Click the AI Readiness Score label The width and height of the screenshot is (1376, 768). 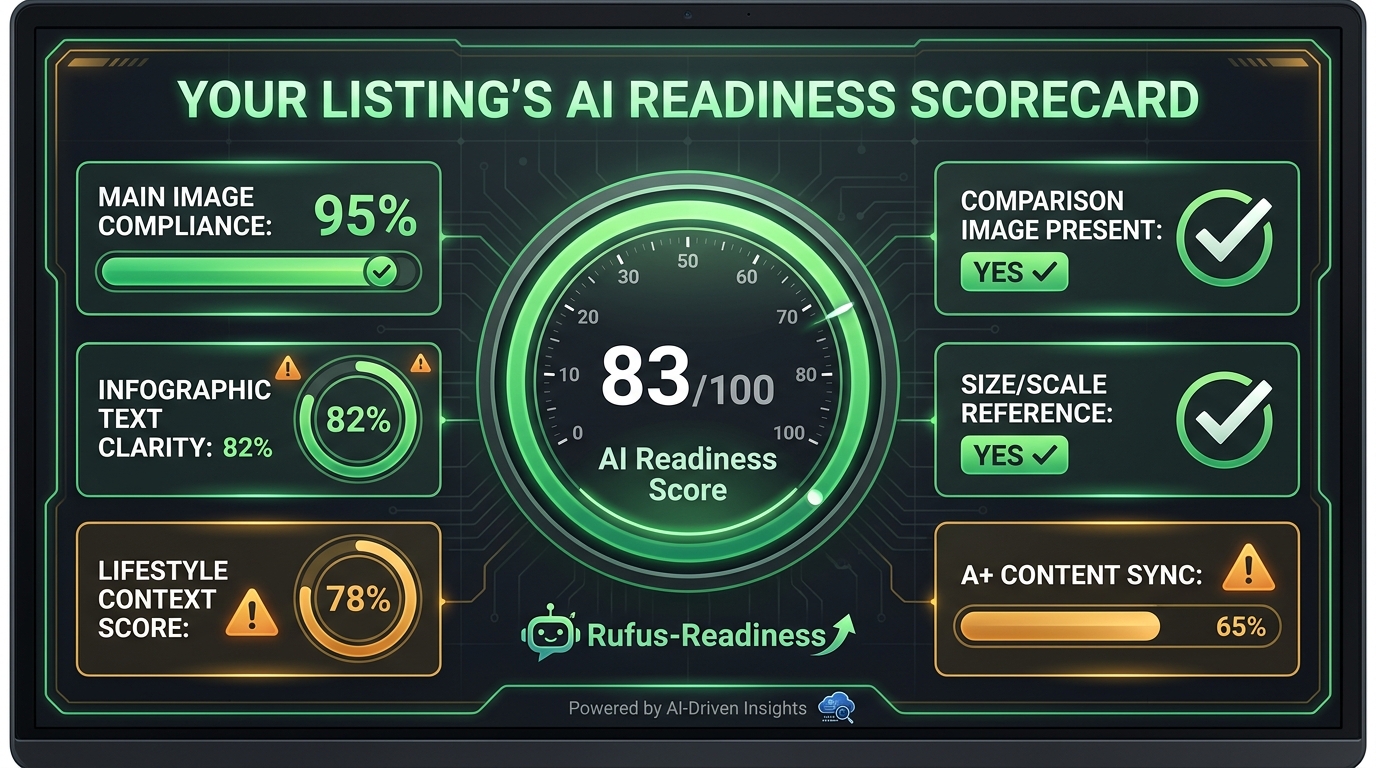(x=687, y=474)
